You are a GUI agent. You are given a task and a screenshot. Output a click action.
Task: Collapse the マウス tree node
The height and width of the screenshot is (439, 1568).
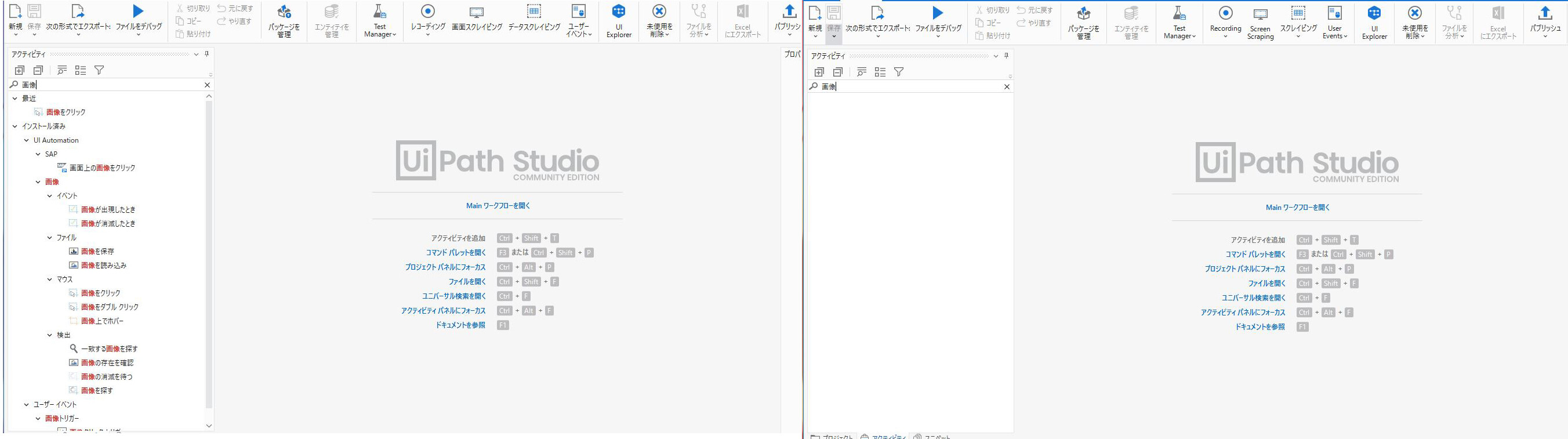click(x=50, y=280)
